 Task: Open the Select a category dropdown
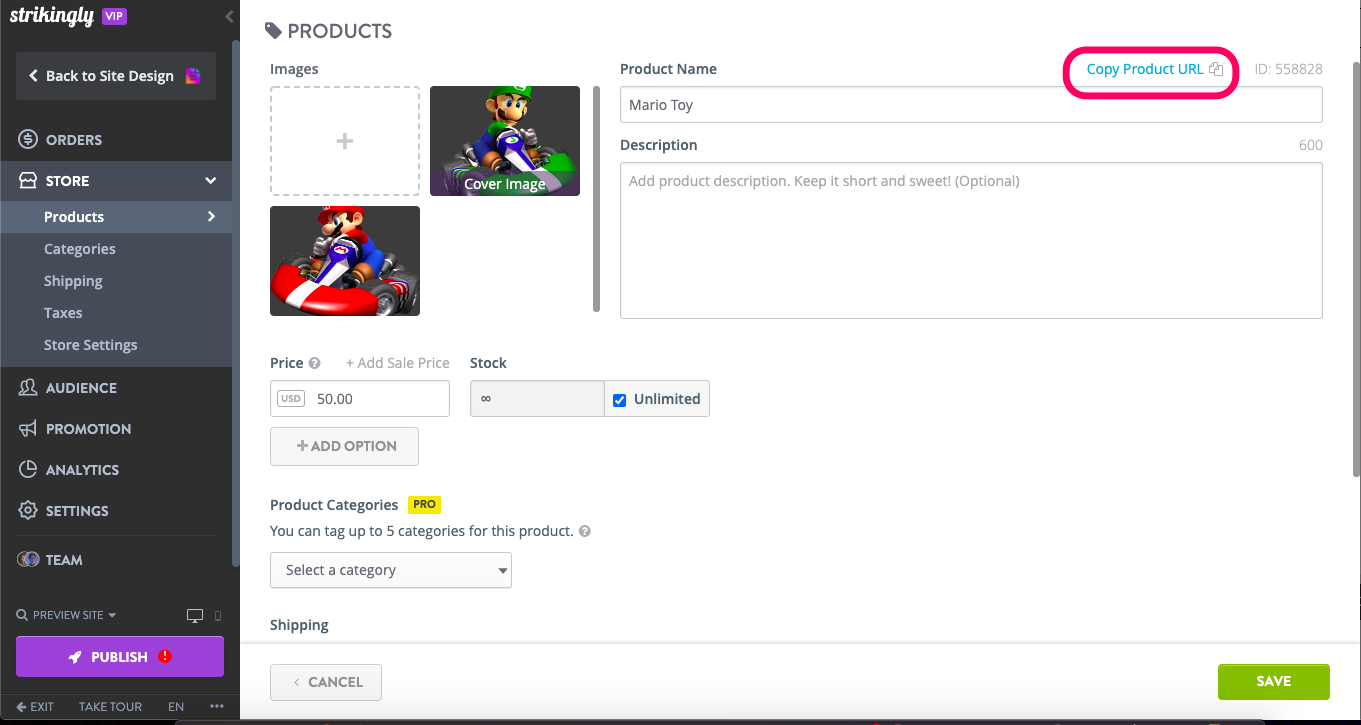[x=391, y=570]
